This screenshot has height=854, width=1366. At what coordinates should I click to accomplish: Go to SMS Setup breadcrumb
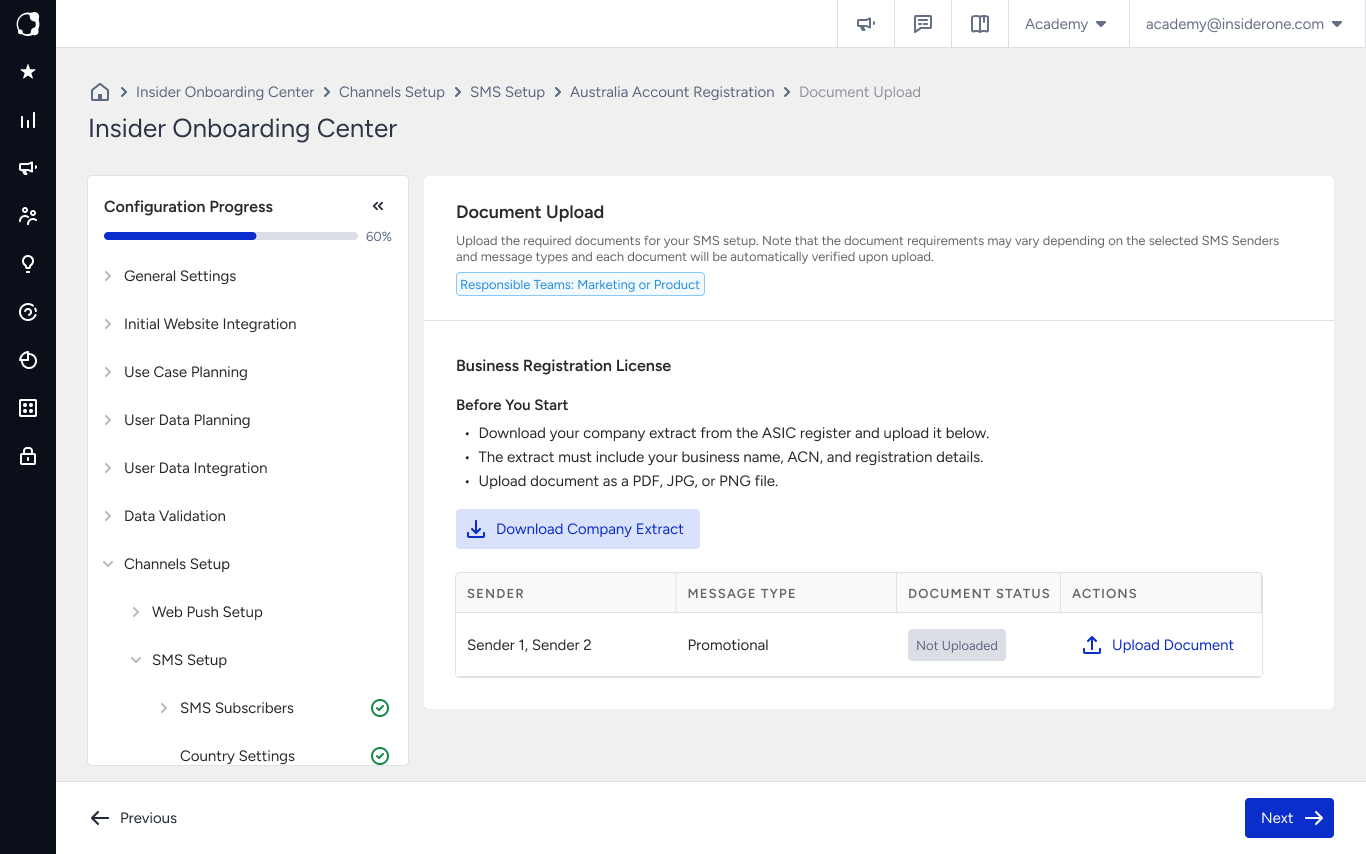[507, 92]
